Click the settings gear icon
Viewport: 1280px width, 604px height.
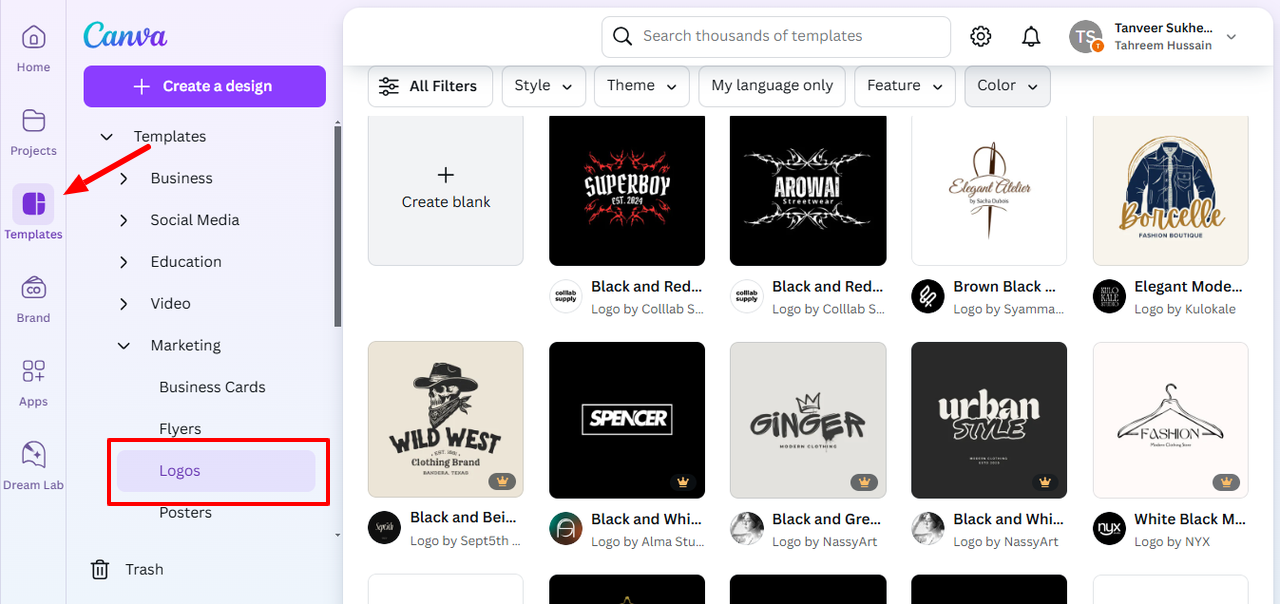click(981, 37)
